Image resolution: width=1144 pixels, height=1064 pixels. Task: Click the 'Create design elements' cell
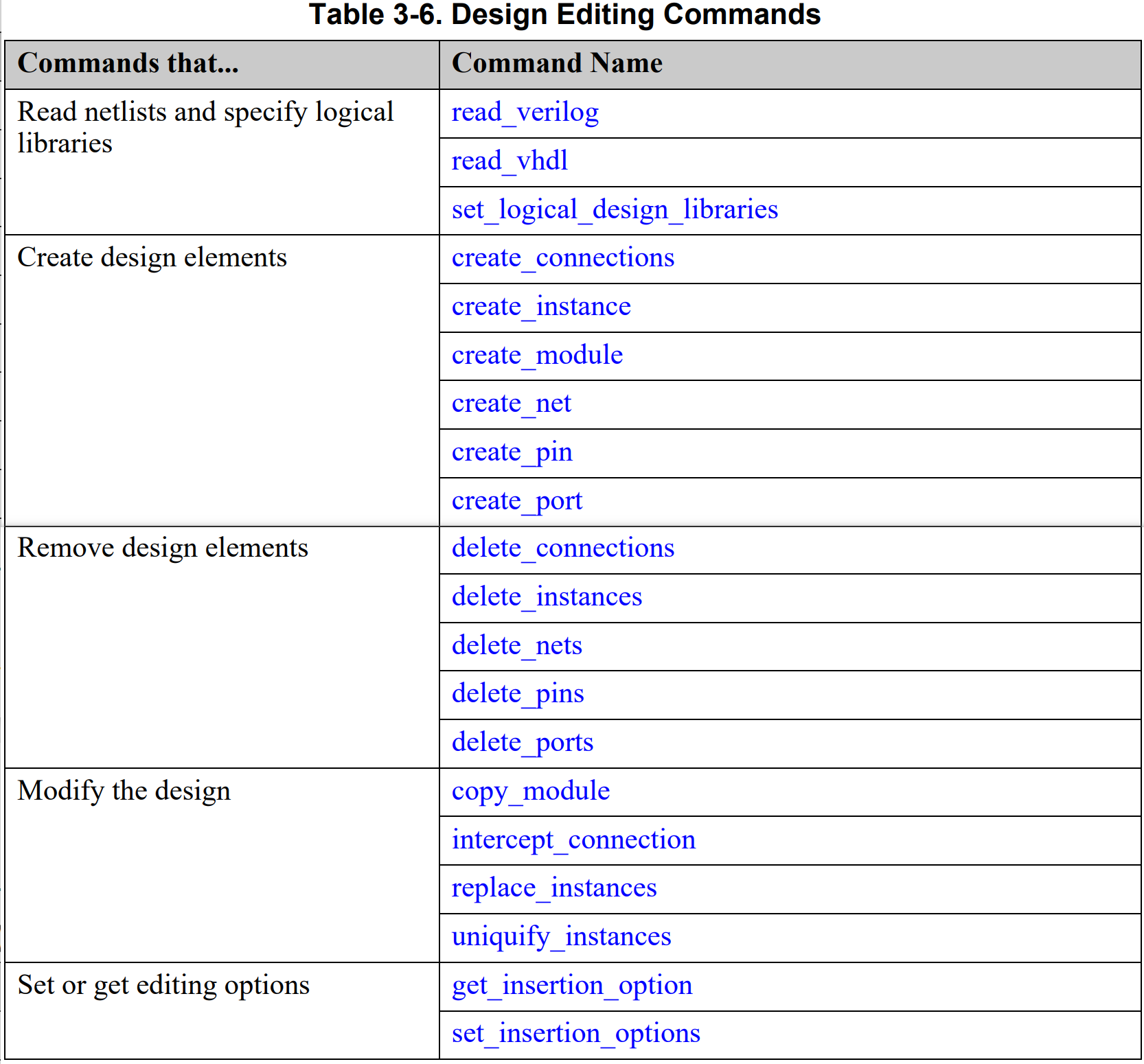(x=222, y=381)
